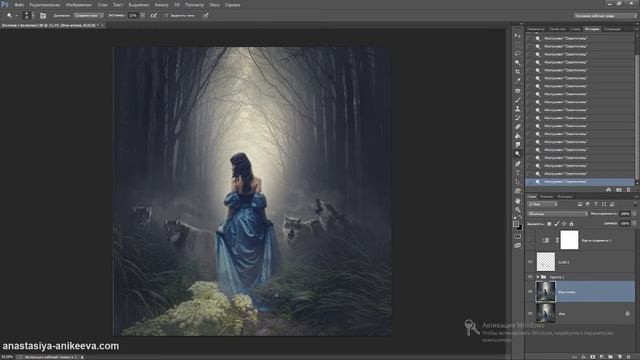The width and height of the screenshot is (640, 360).
Task: Create new document from current state
Action: coord(609,189)
